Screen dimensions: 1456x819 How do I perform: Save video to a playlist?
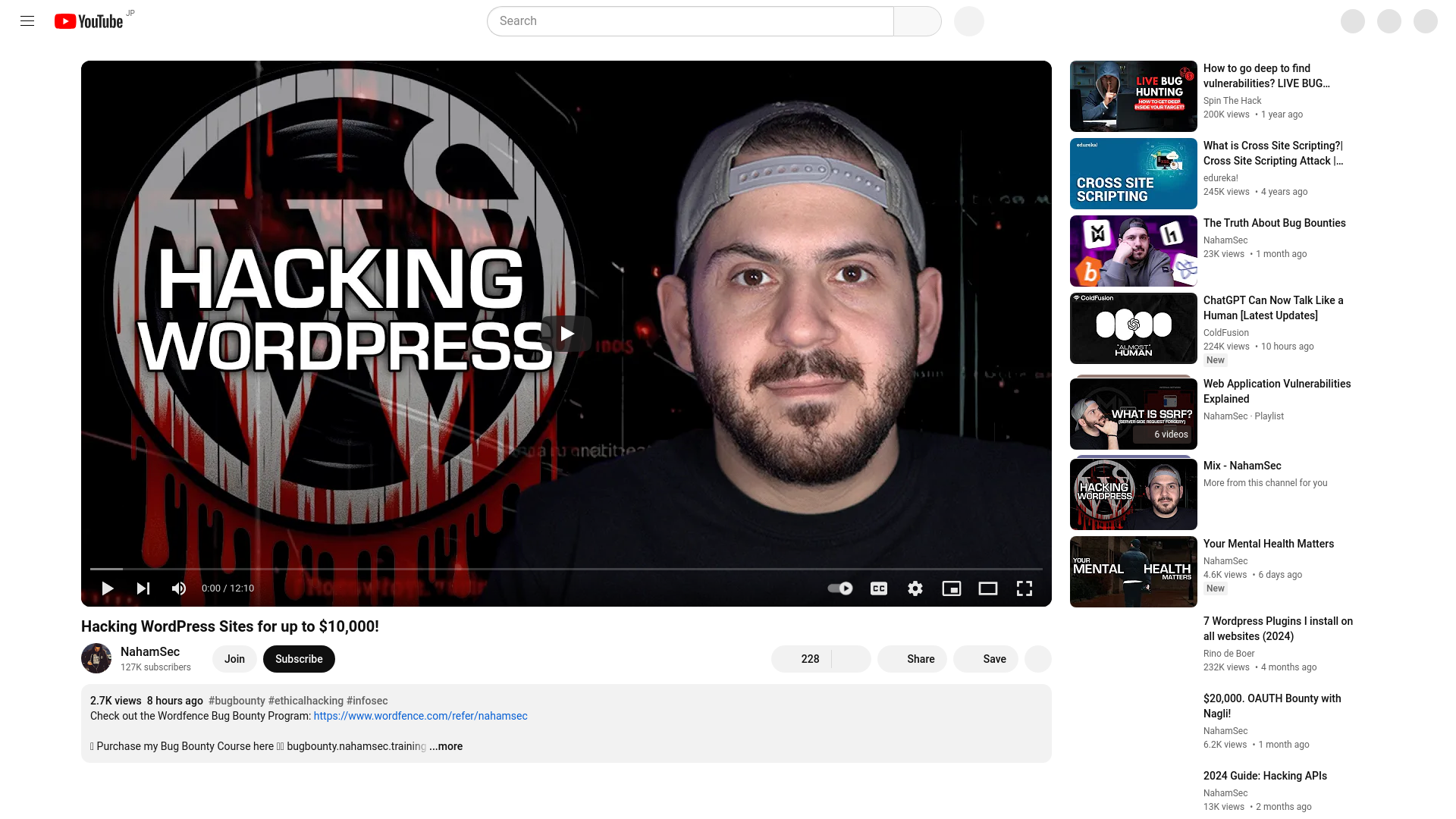coord(986,659)
